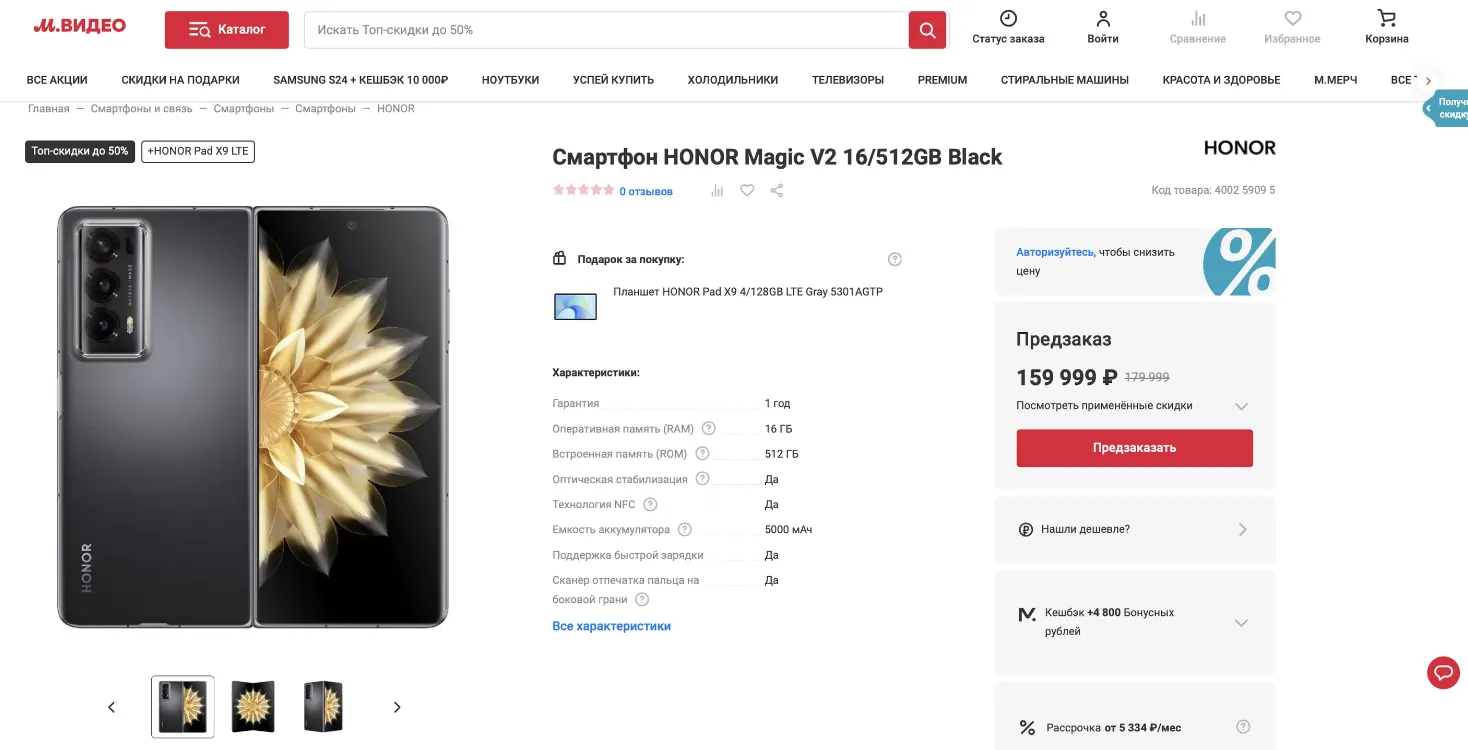
Task: Click the search magnifier button
Action: coord(927,30)
